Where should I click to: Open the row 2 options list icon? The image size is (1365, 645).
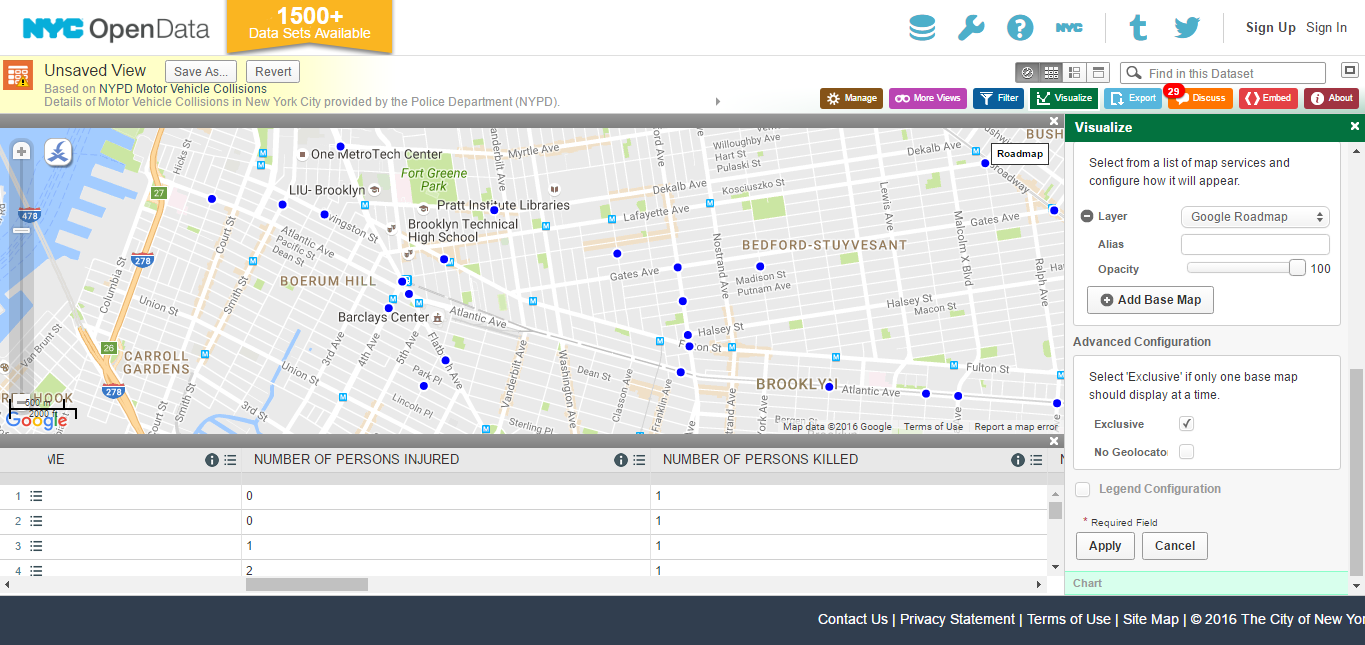[x=36, y=521]
